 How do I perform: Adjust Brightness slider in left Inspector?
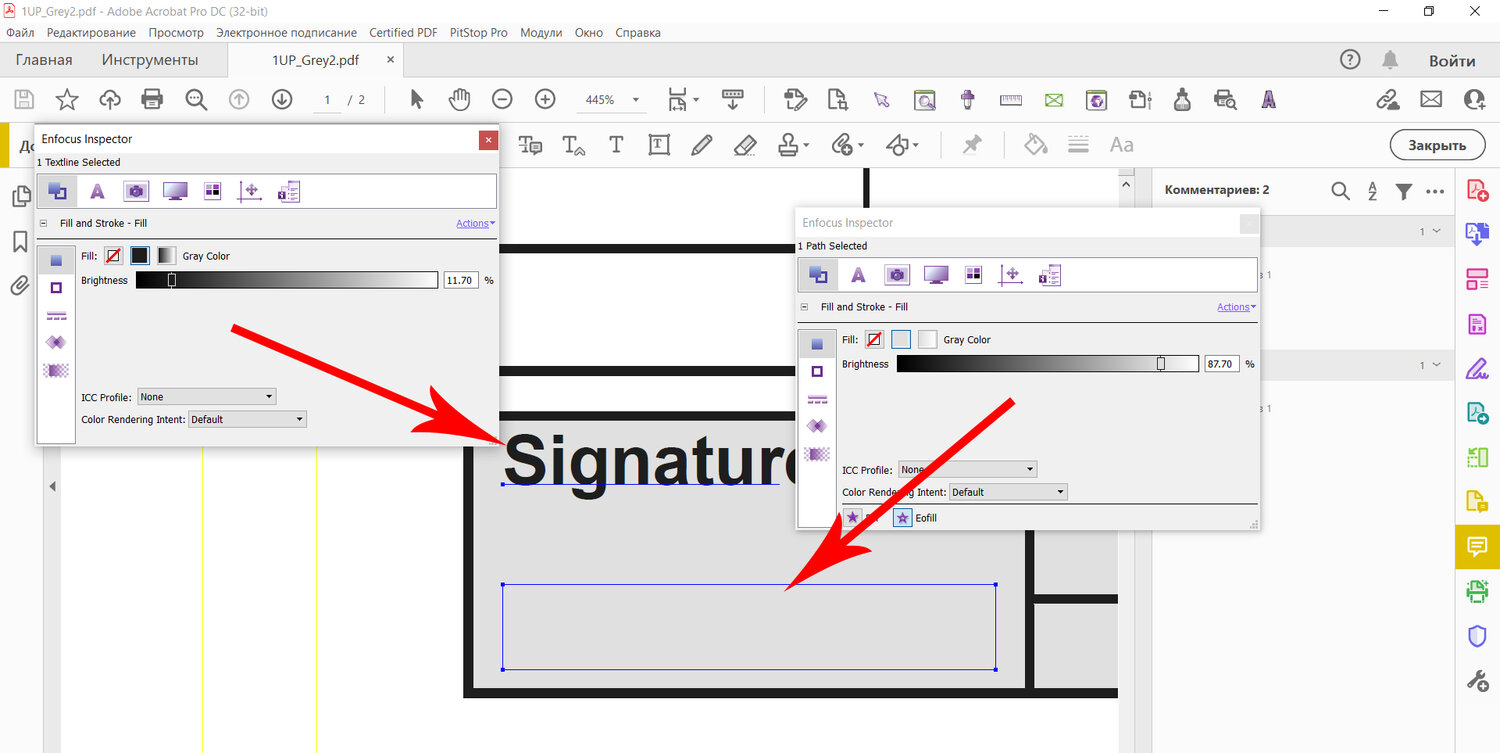[287, 280]
